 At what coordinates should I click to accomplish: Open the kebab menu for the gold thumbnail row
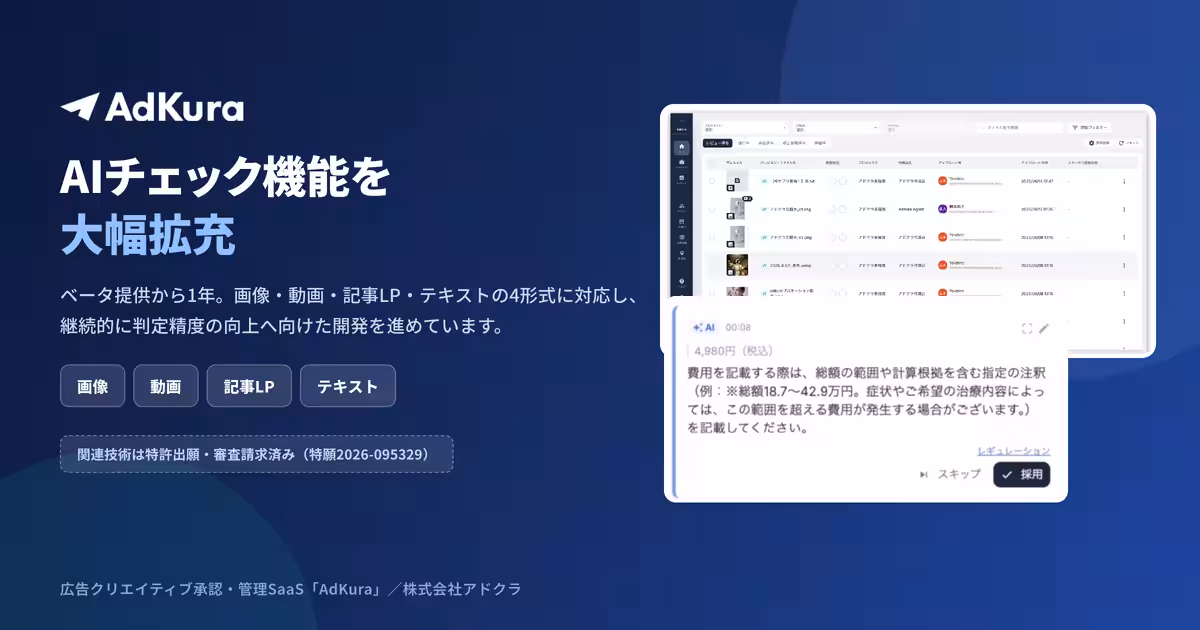pos(1124,265)
